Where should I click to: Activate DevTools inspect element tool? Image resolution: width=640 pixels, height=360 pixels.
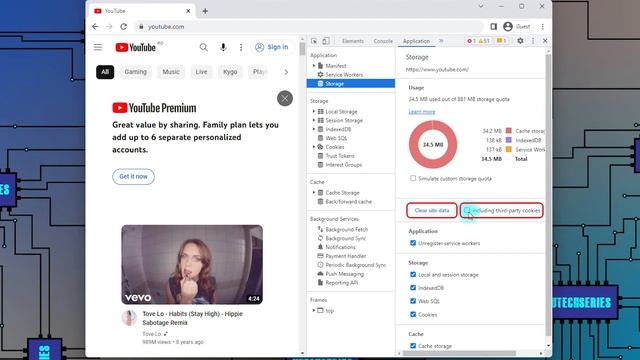[x=314, y=41]
